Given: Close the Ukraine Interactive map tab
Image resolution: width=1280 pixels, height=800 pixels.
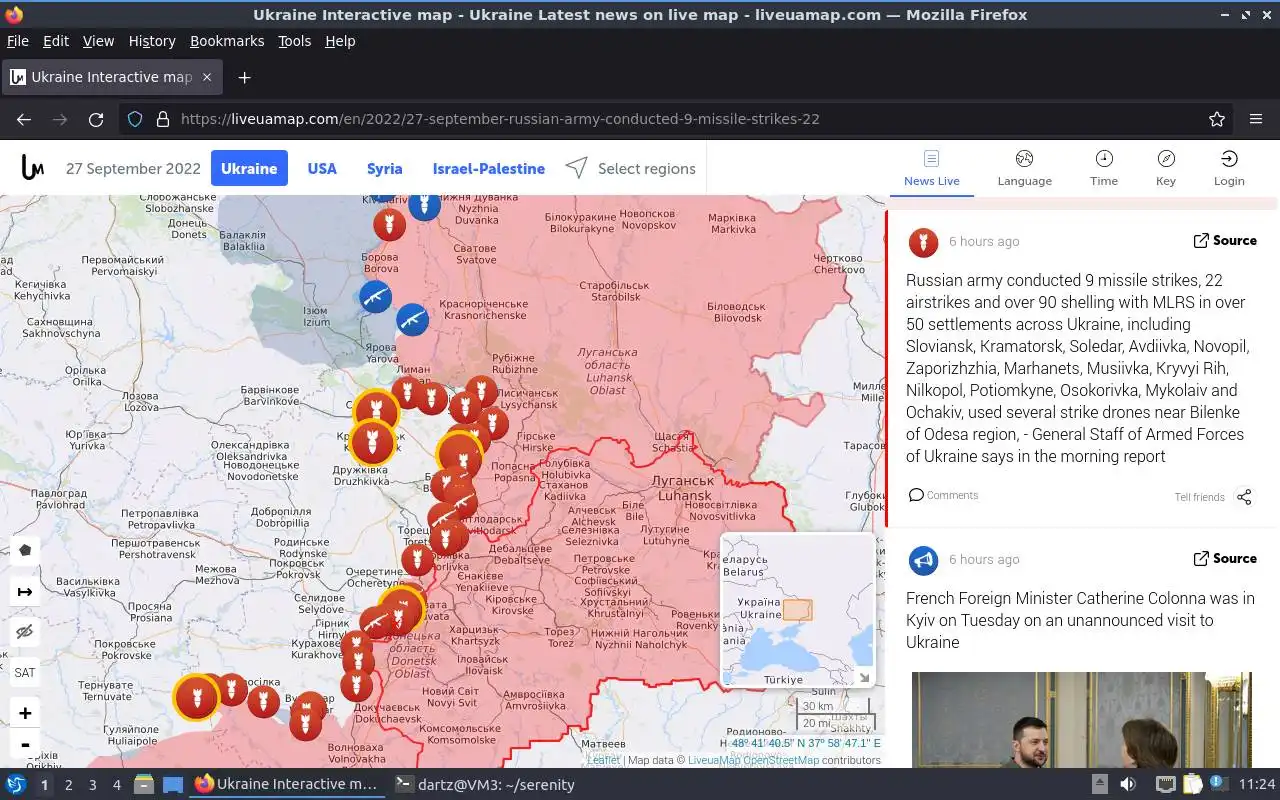Looking at the screenshot, I should click(x=207, y=77).
